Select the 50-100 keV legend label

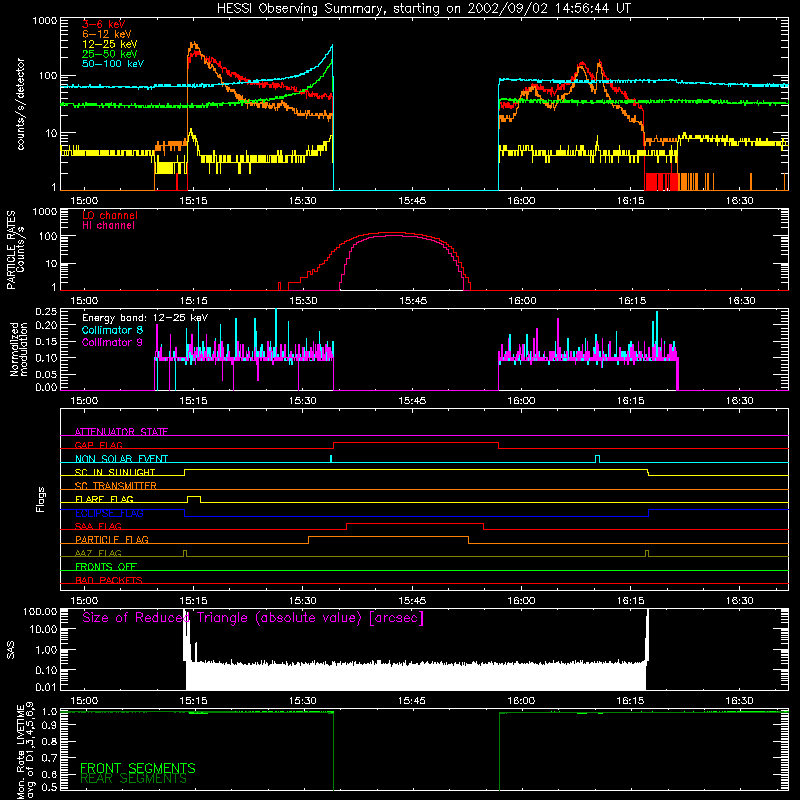click(x=113, y=64)
